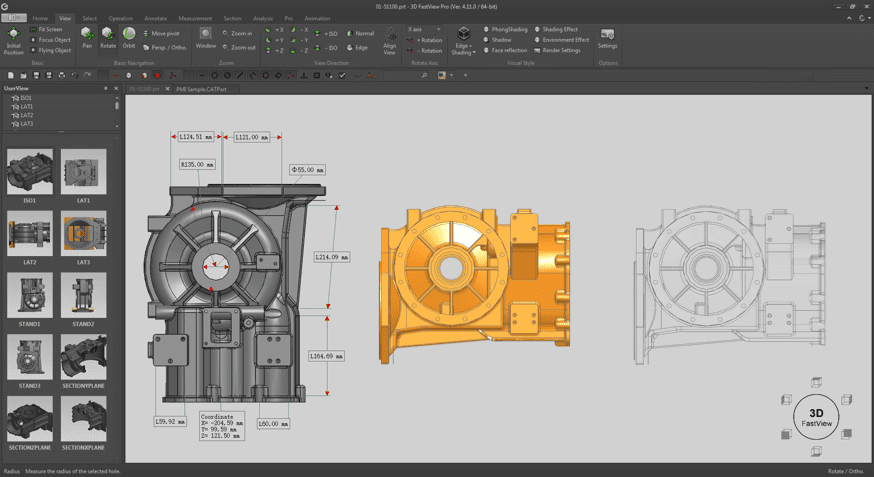Image resolution: width=874 pixels, height=477 pixels.
Task: Toggle the PhongShading option
Action: (x=507, y=29)
